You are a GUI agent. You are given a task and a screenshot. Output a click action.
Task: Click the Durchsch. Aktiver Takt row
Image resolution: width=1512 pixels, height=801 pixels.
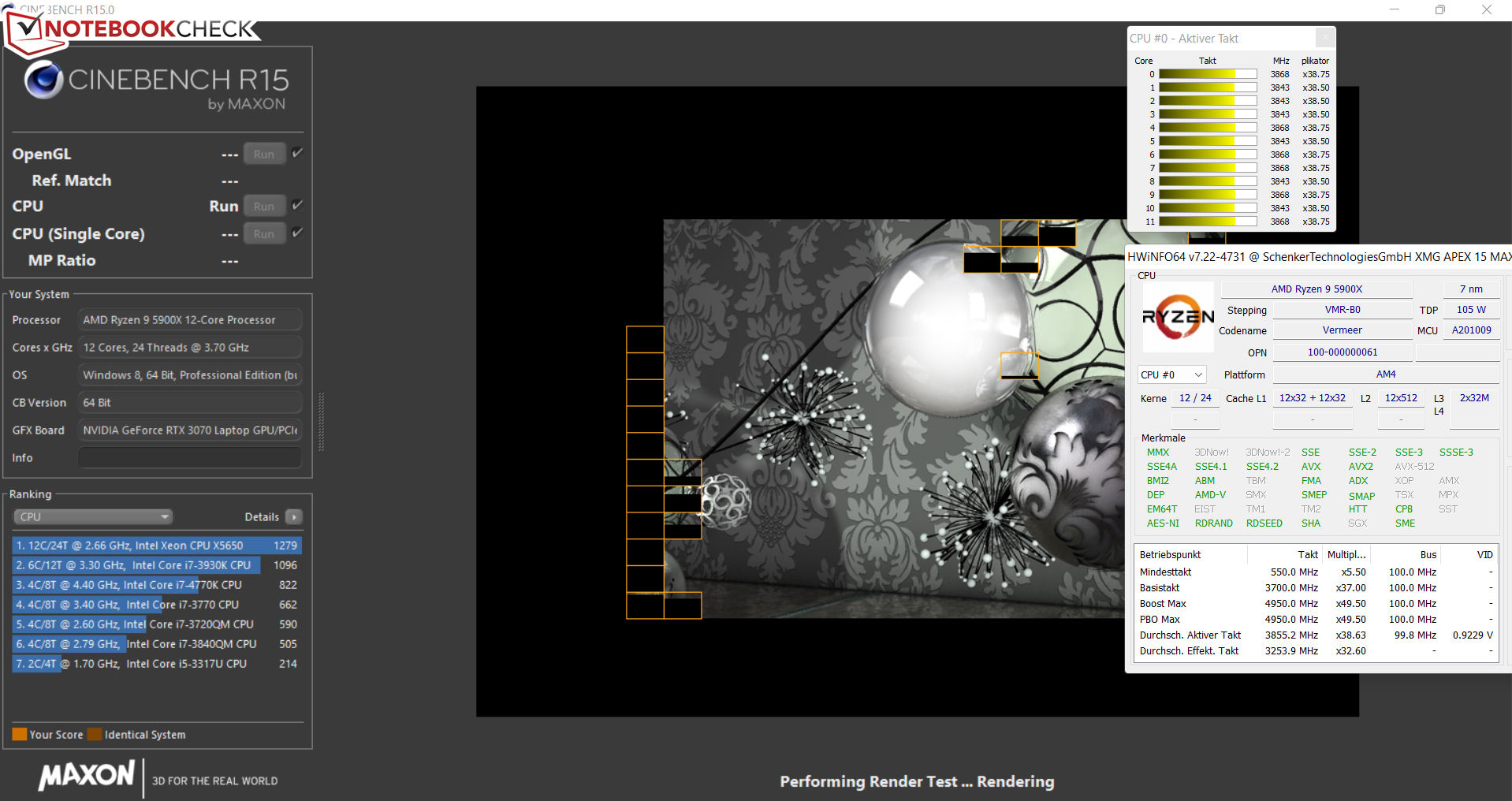tap(1316, 635)
